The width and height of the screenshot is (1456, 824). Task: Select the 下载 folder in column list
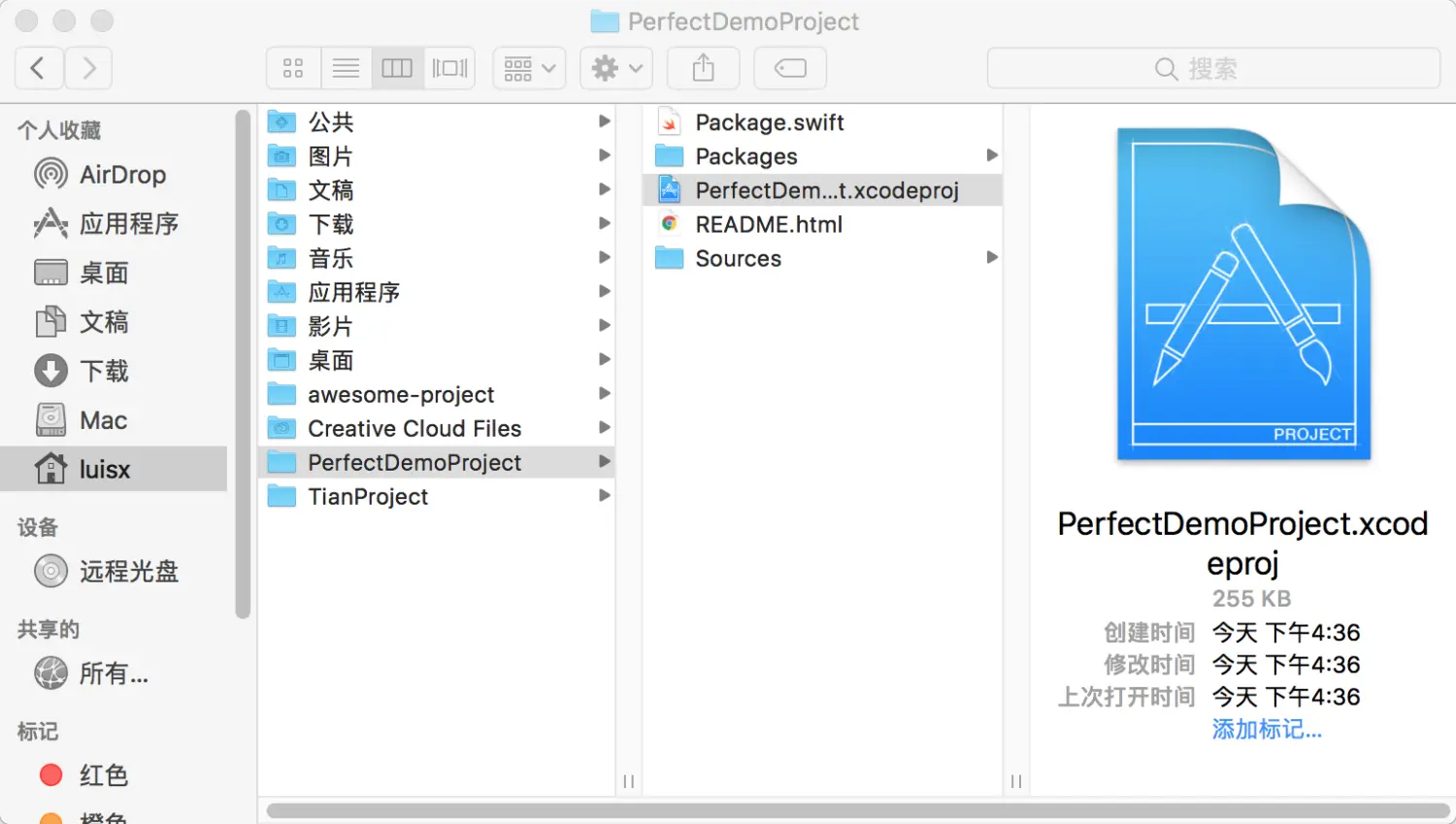click(x=437, y=224)
